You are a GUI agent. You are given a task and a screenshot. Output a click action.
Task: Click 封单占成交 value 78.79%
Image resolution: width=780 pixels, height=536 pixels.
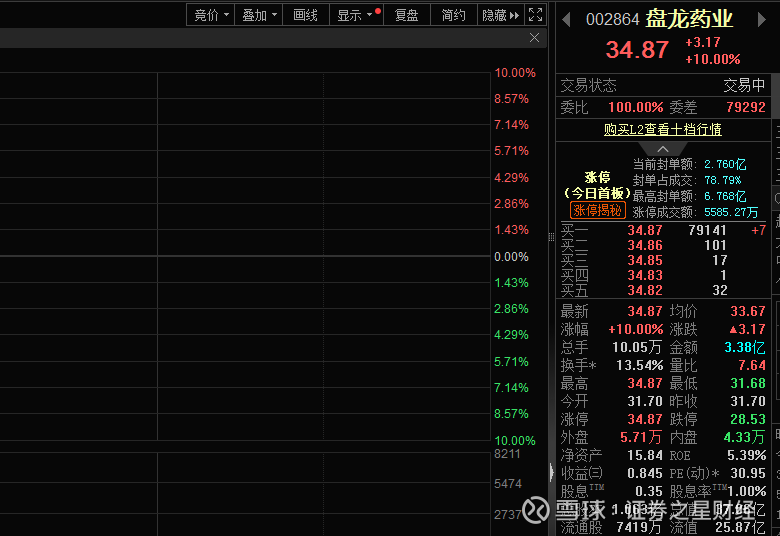coord(722,180)
